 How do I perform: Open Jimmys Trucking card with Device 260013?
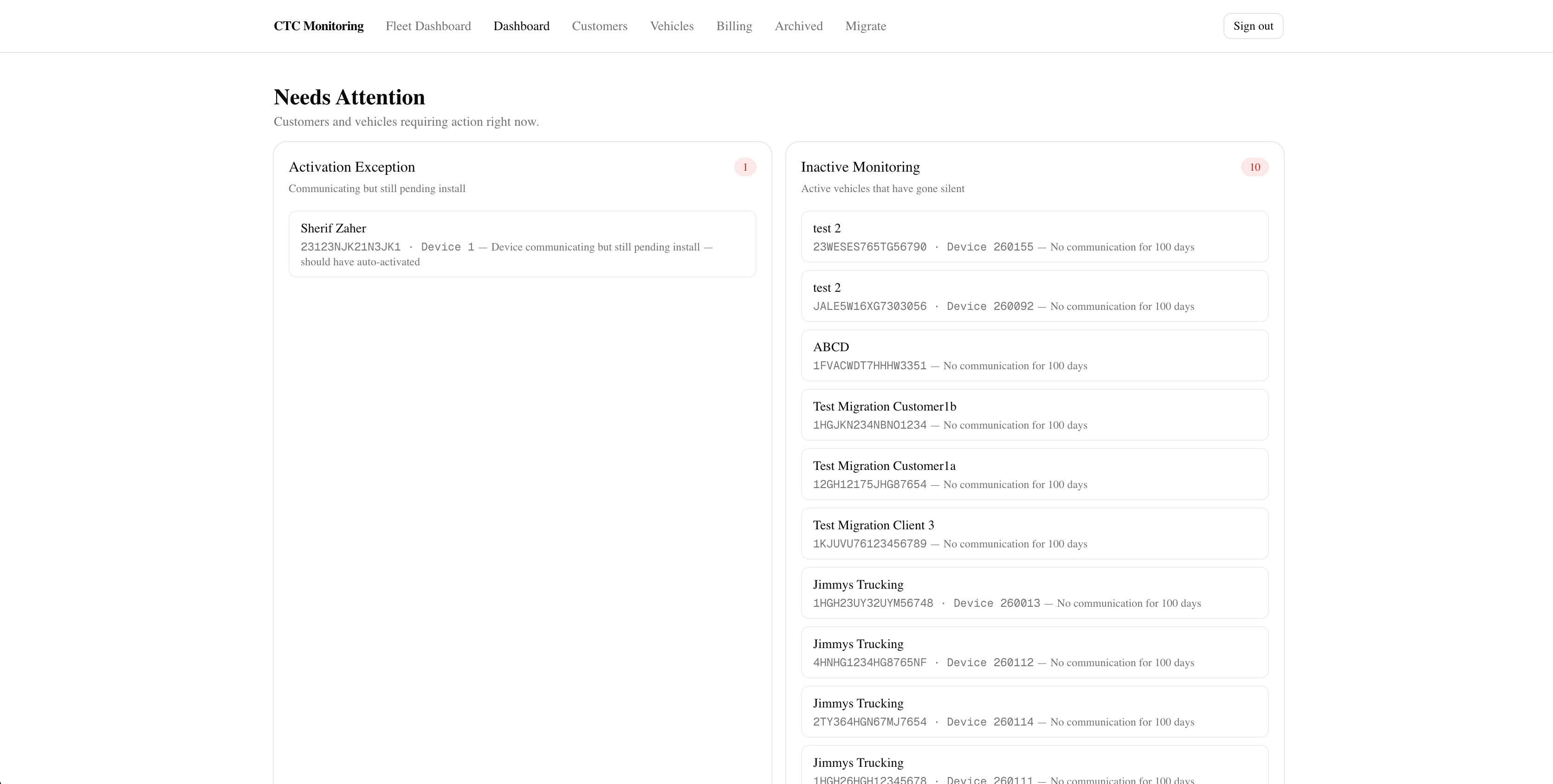pyautogui.click(x=1035, y=593)
